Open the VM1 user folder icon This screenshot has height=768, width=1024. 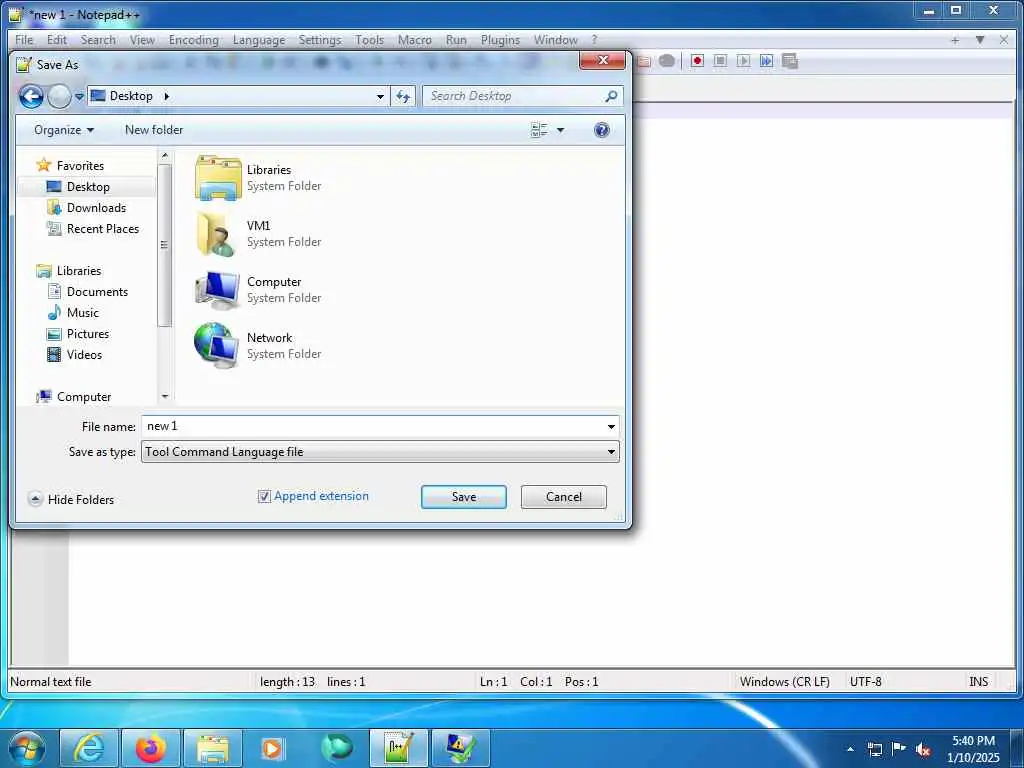(216, 234)
